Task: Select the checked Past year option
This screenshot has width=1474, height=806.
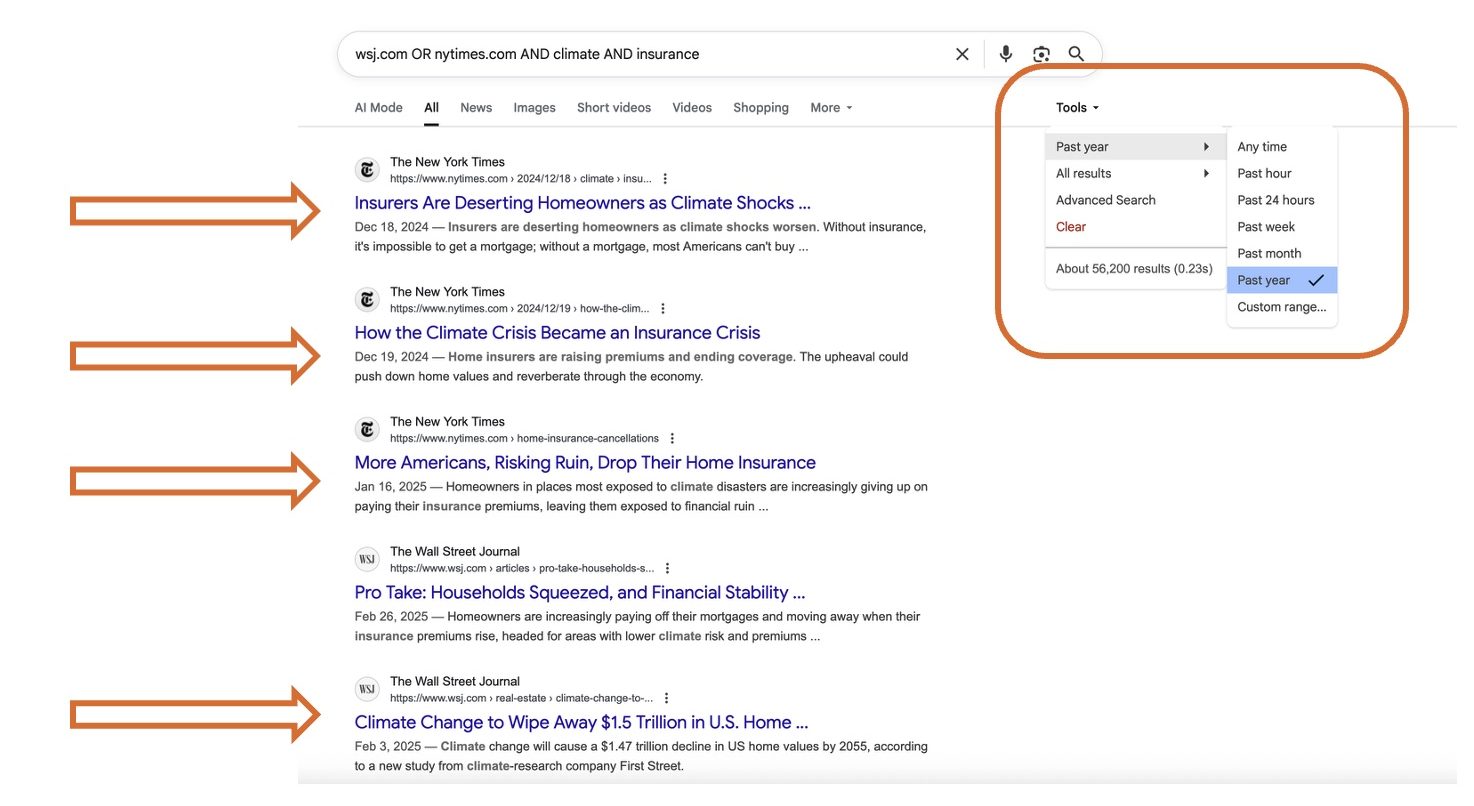Action: [1282, 281]
